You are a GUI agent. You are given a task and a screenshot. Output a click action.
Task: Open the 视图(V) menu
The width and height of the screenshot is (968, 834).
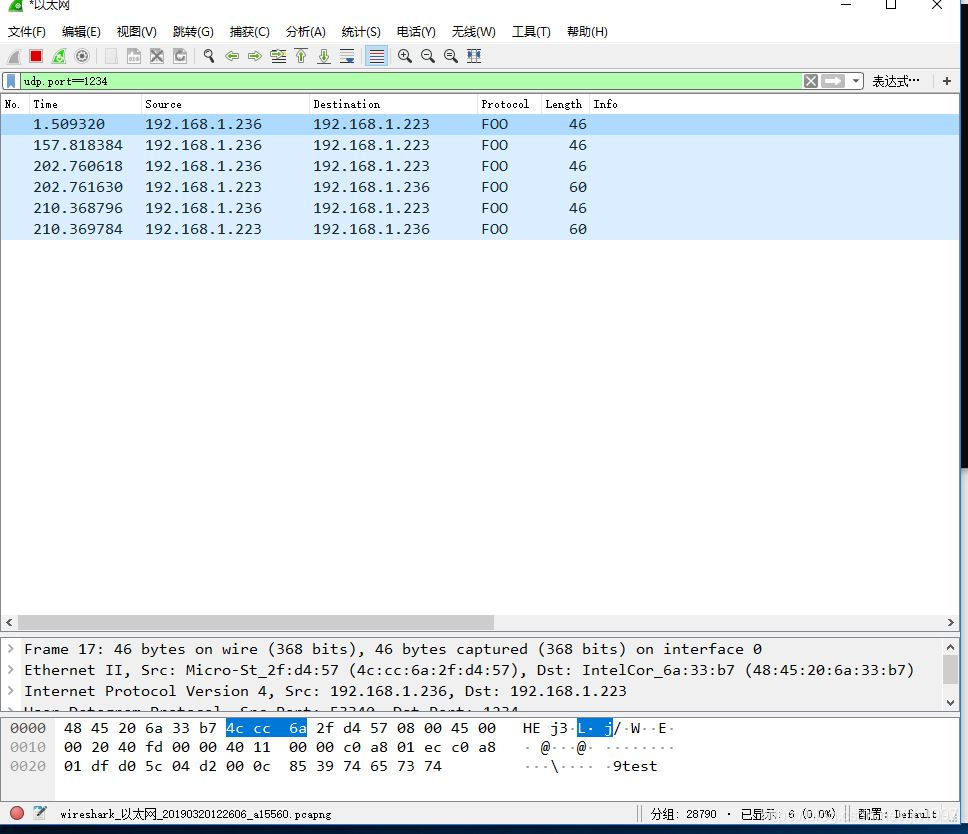click(x=136, y=31)
